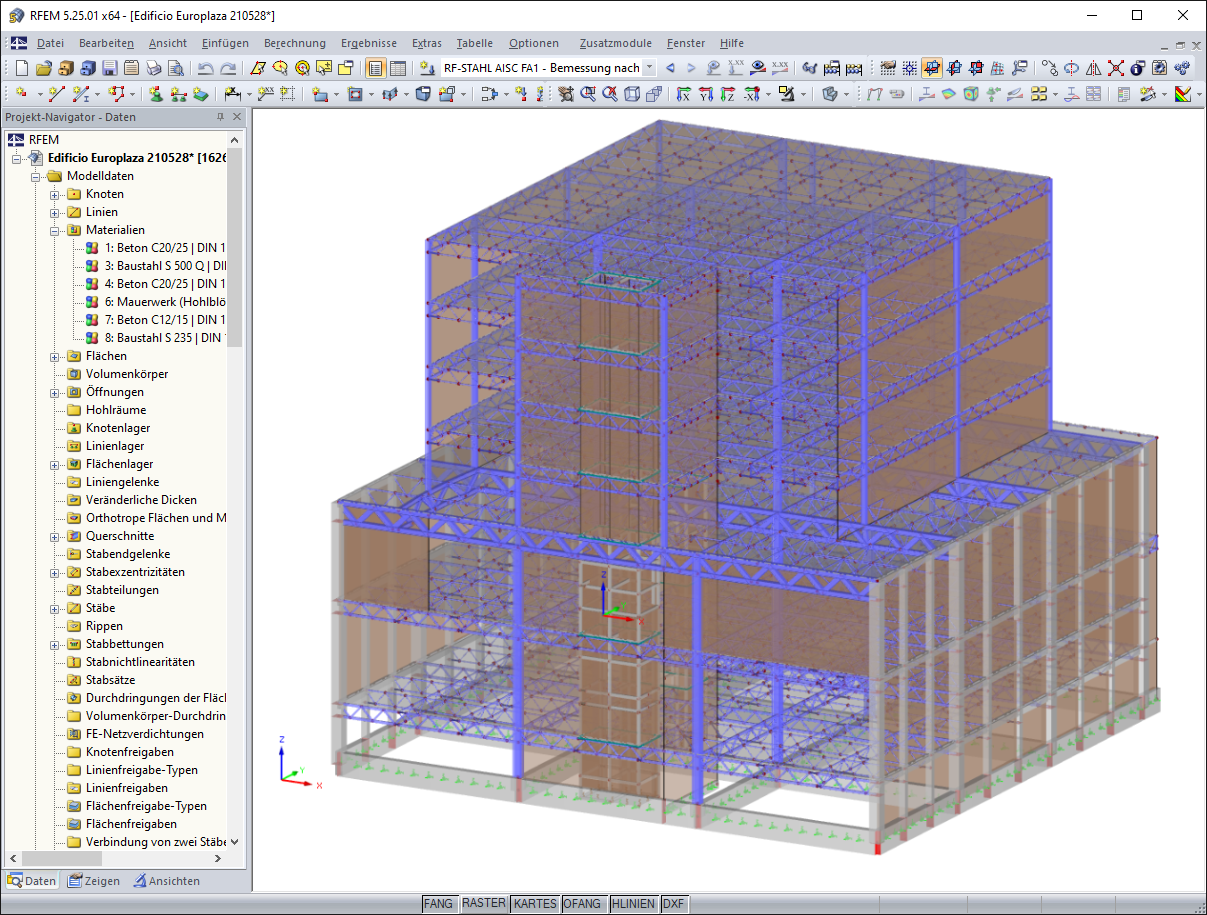Click the rainbow panel colors icon
This screenshot has height=915, width=1207.
[x=1182, y=96]
